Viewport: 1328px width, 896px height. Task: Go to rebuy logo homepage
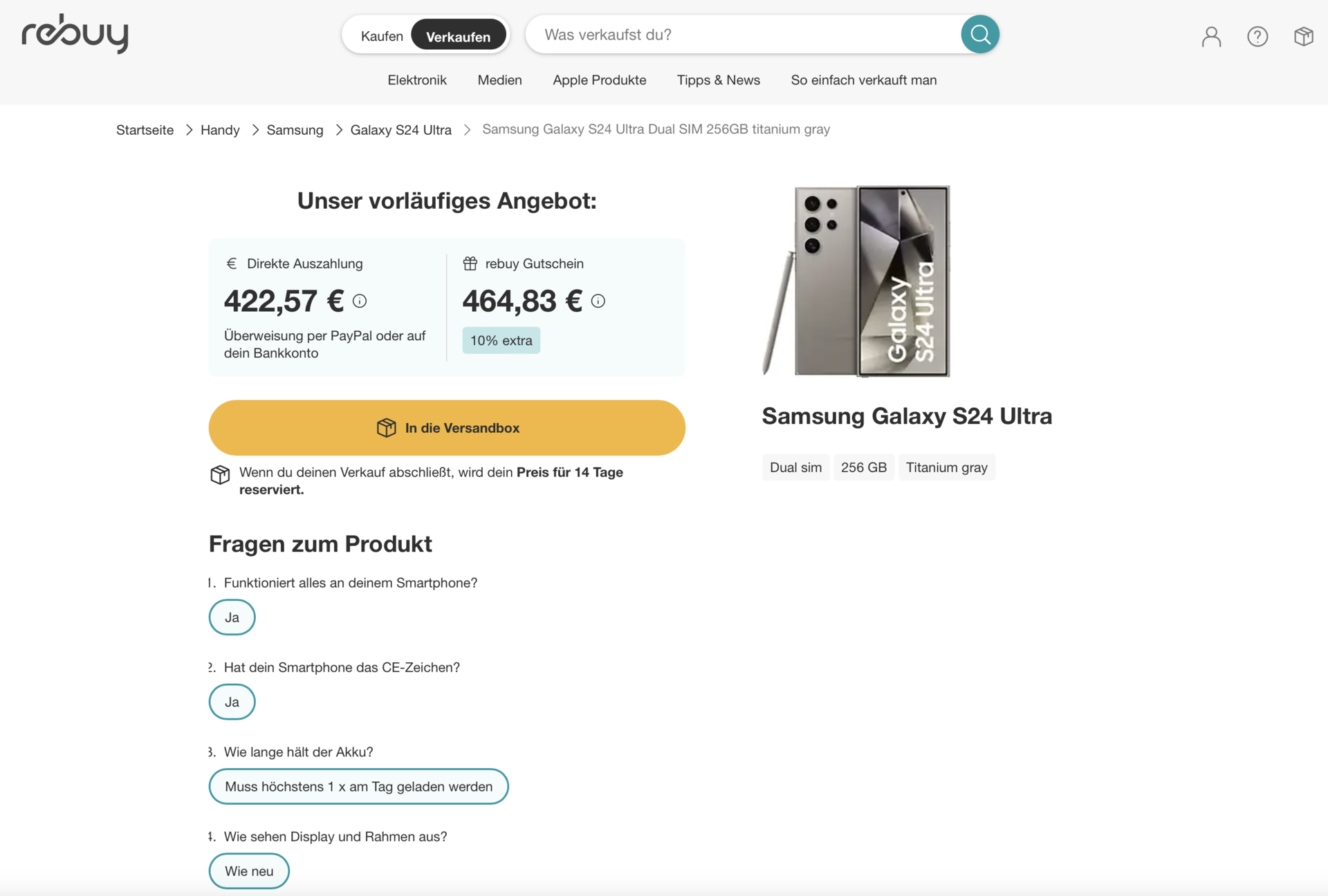pyautogui.click(x=75, y=33)
